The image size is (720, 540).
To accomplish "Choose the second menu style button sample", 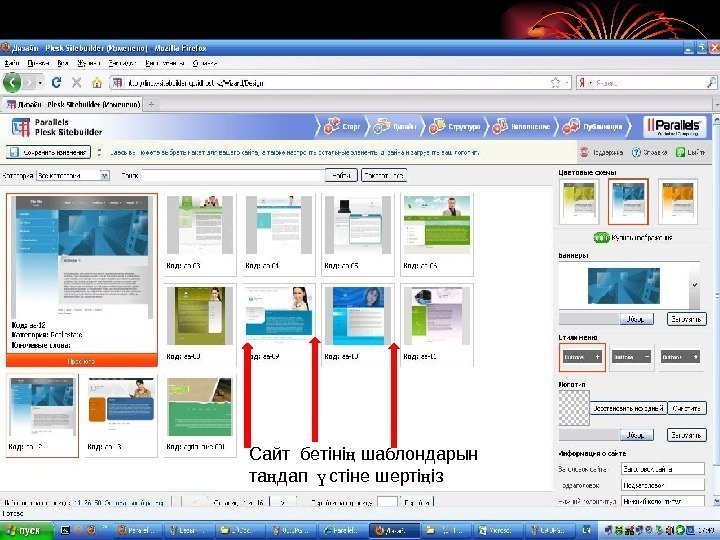I will (631, 357).
